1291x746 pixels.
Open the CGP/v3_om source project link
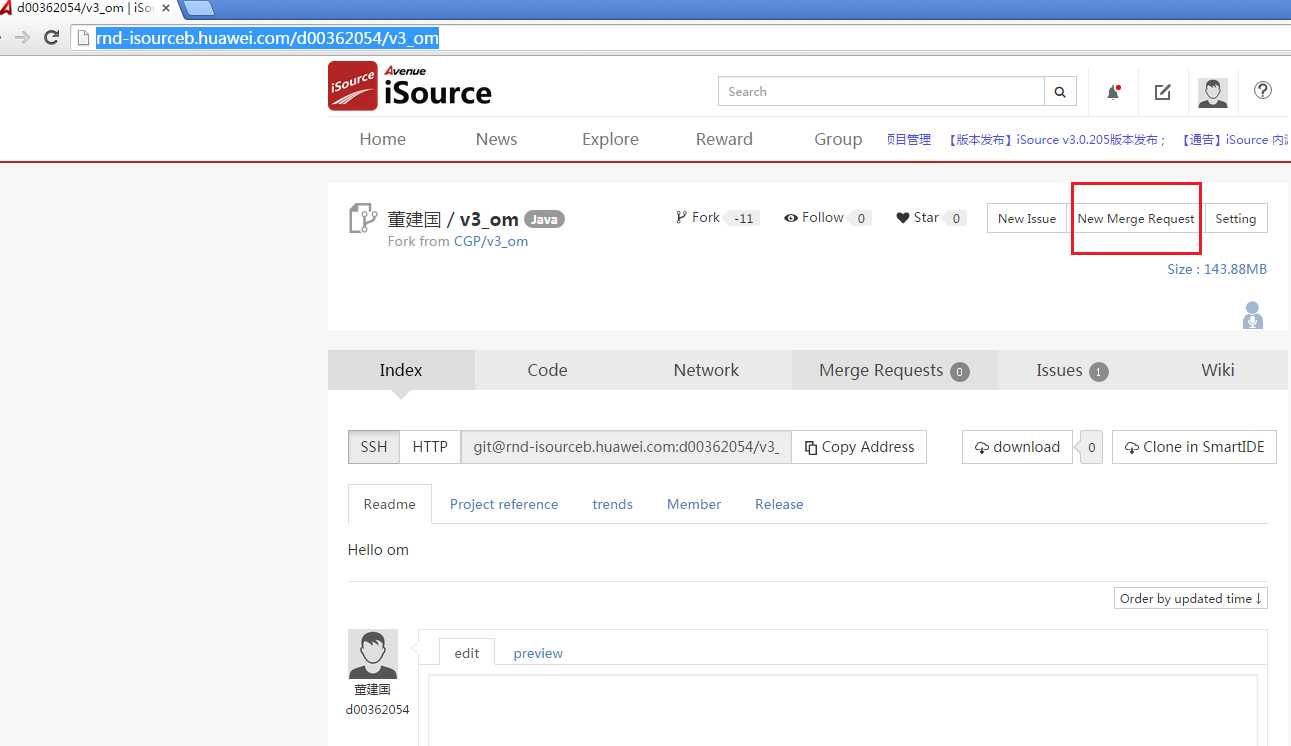(490, 241)
